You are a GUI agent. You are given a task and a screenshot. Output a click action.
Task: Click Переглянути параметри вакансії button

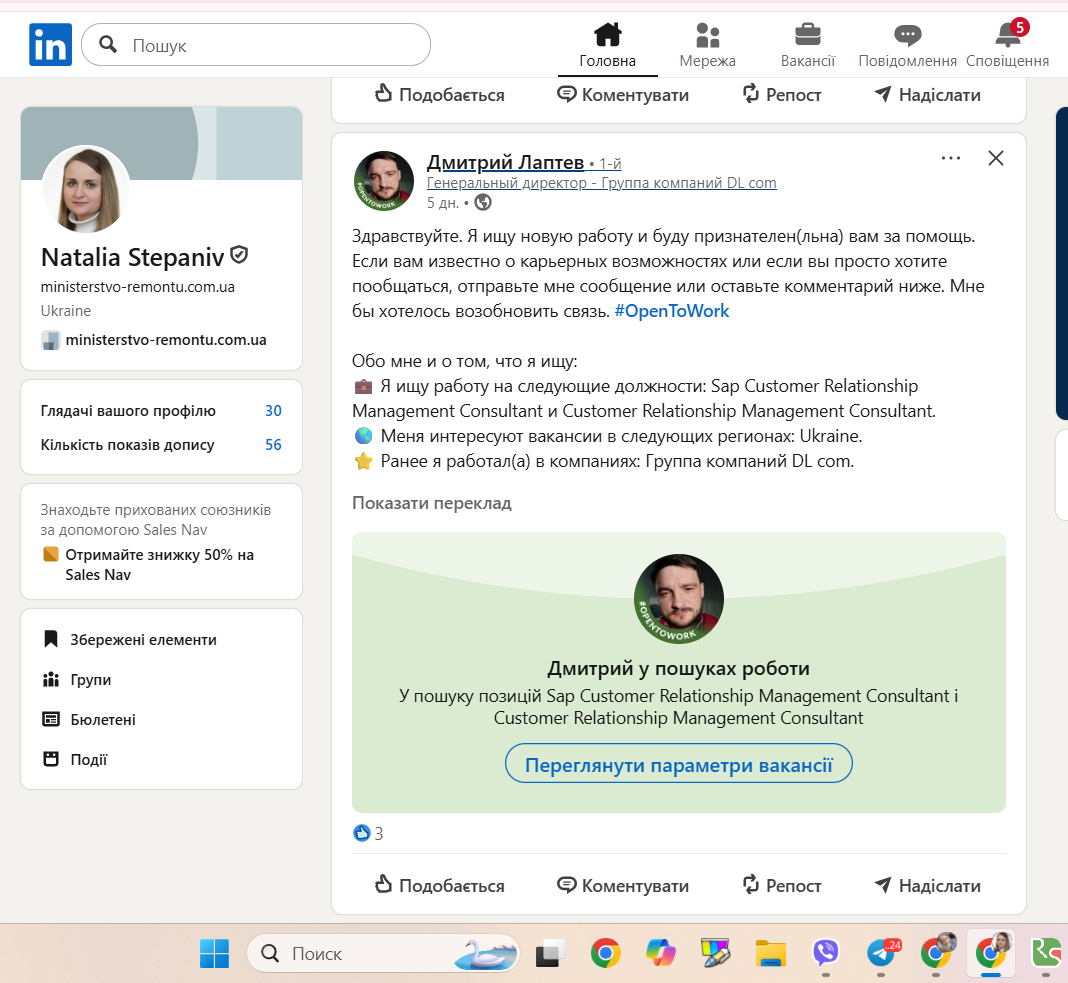click(x=678, y=763)
